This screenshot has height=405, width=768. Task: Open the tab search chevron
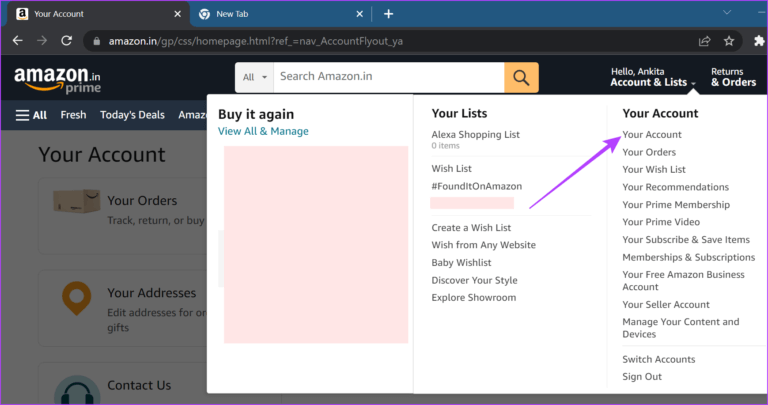pos(727,13)
